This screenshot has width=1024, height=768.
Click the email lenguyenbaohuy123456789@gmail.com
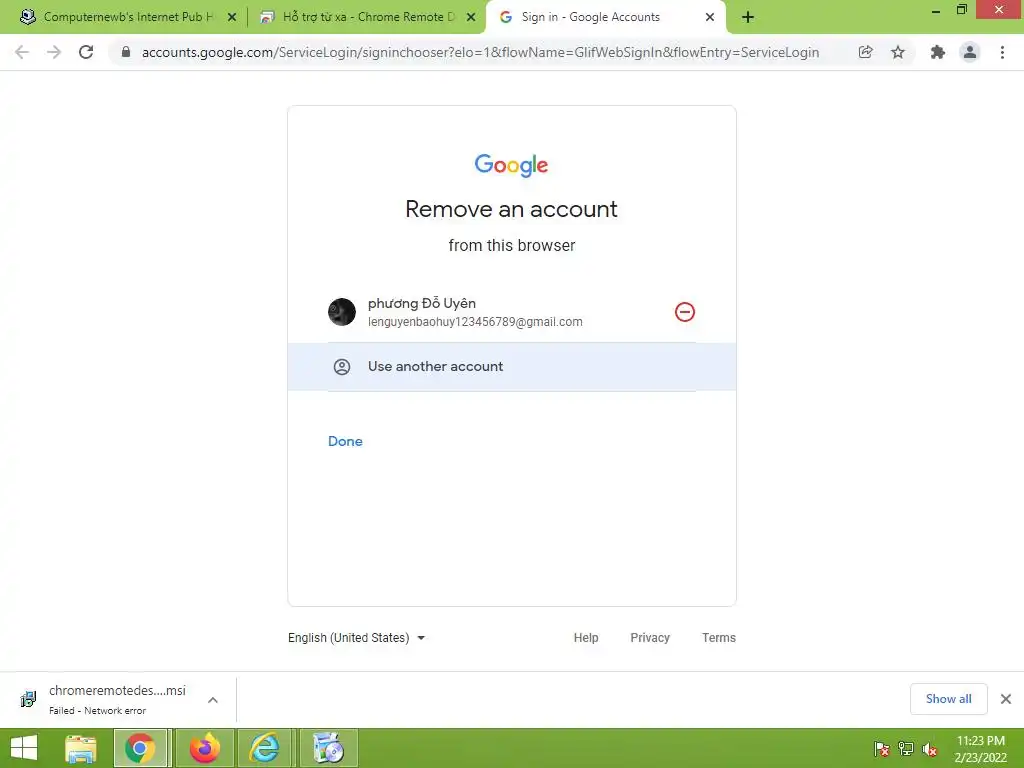coord(475,322)
